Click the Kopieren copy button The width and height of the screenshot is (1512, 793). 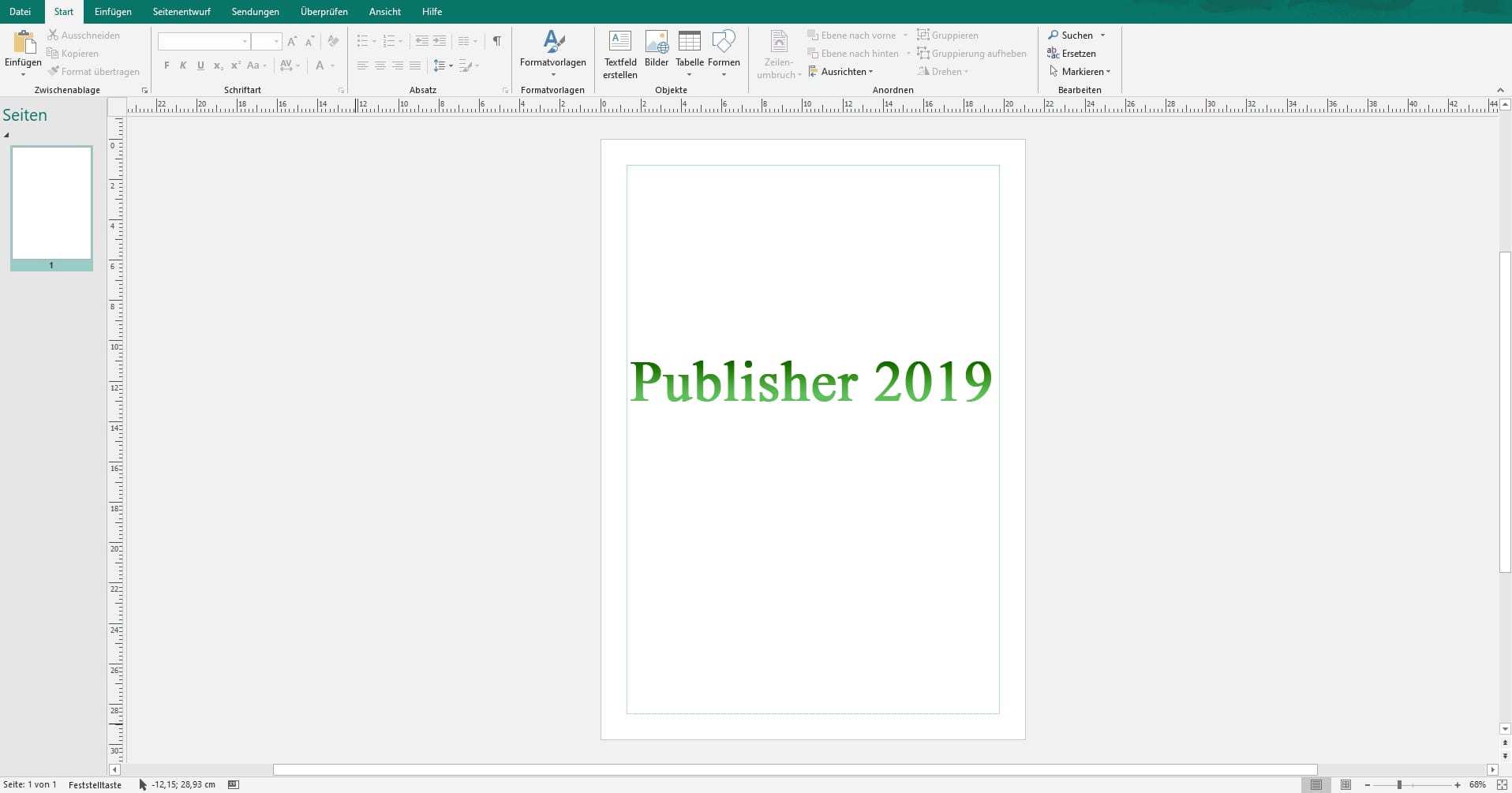pyautogui.click(x=73, y=54)
